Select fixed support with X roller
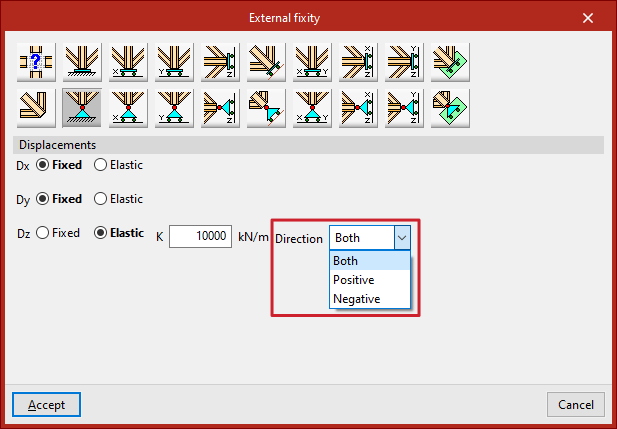Screen dimensions: 617x429 click(128, 62)
